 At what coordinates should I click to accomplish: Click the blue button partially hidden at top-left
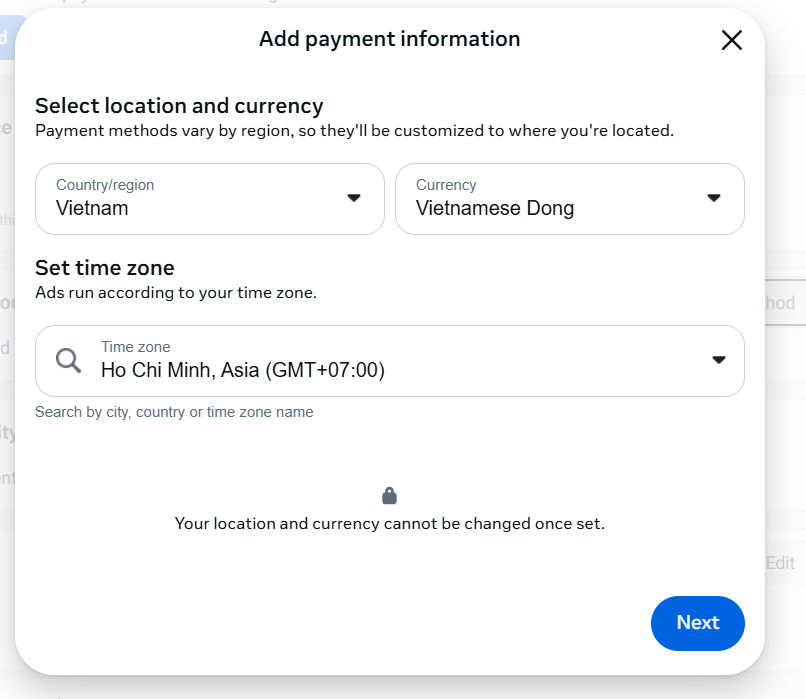click(x=5, y=38)
